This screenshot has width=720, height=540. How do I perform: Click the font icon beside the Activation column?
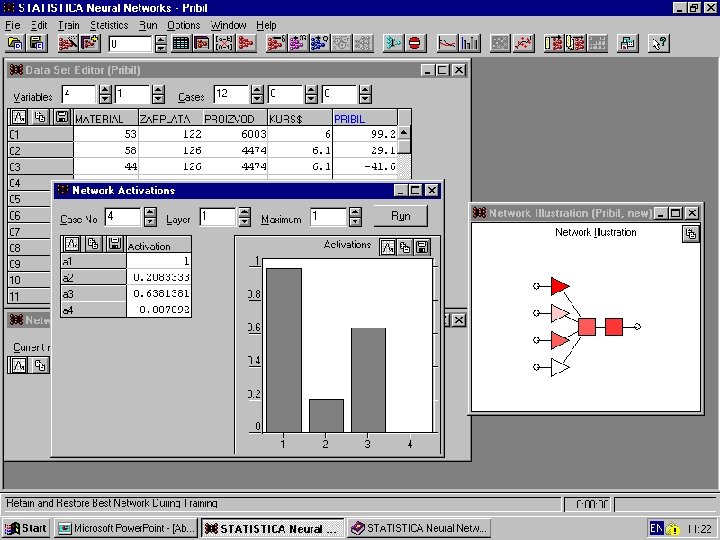(x=72, y=244)
